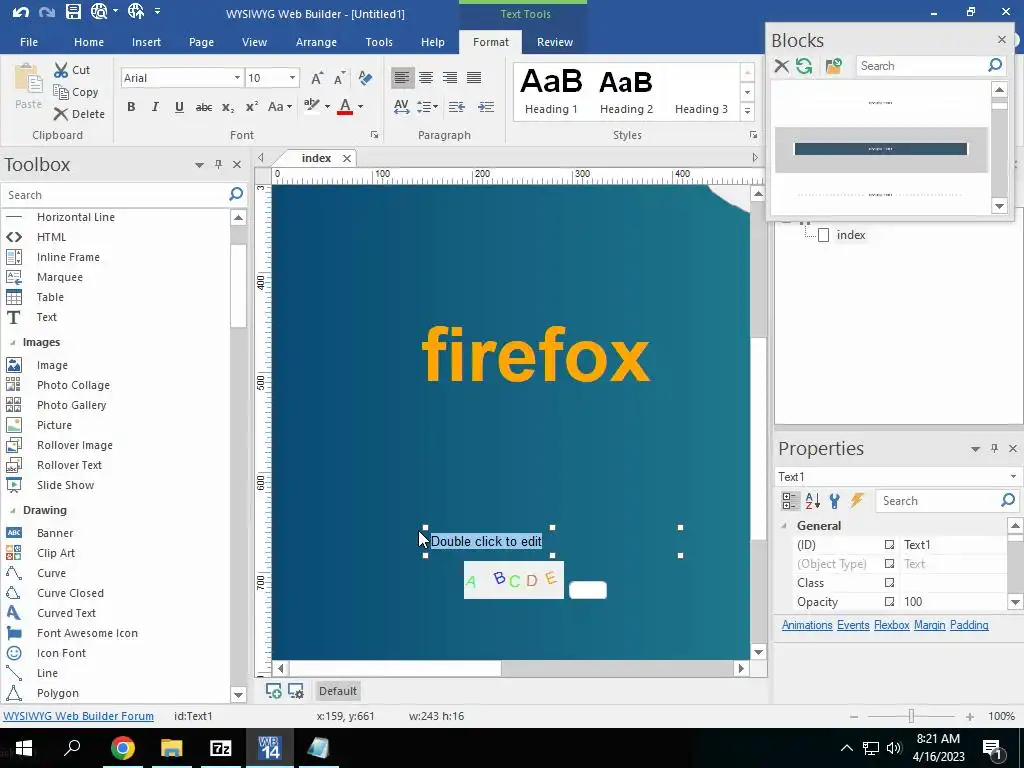Increase font size with grow icon
The width and height of the screenshot is (1024, 768).
click(x=317, y=78)
